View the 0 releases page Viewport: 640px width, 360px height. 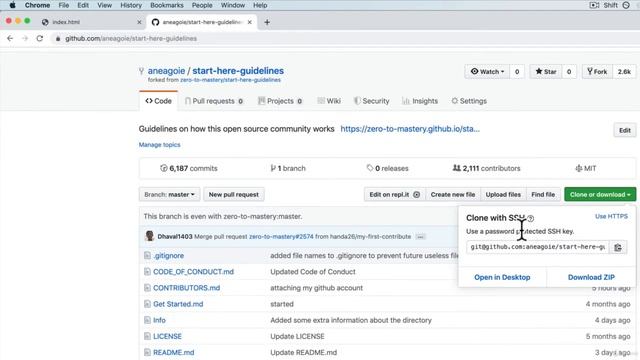pos(387,168)
